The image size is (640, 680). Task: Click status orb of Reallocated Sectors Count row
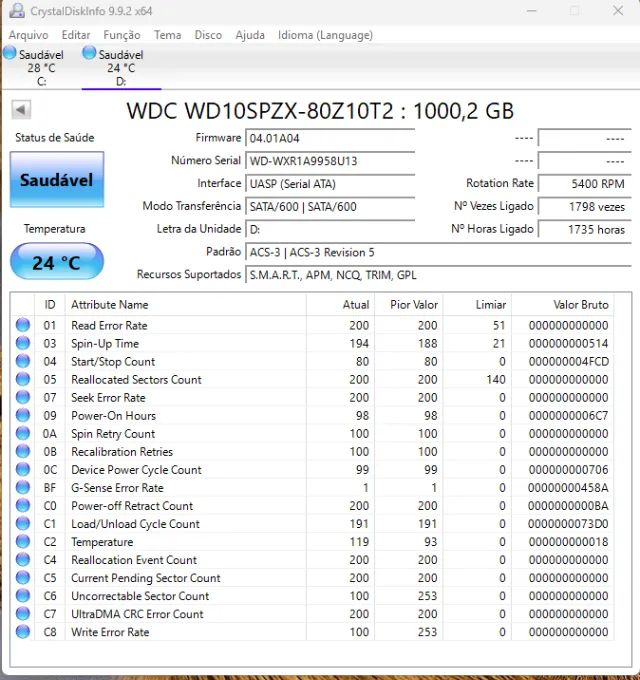pos(23,379)
